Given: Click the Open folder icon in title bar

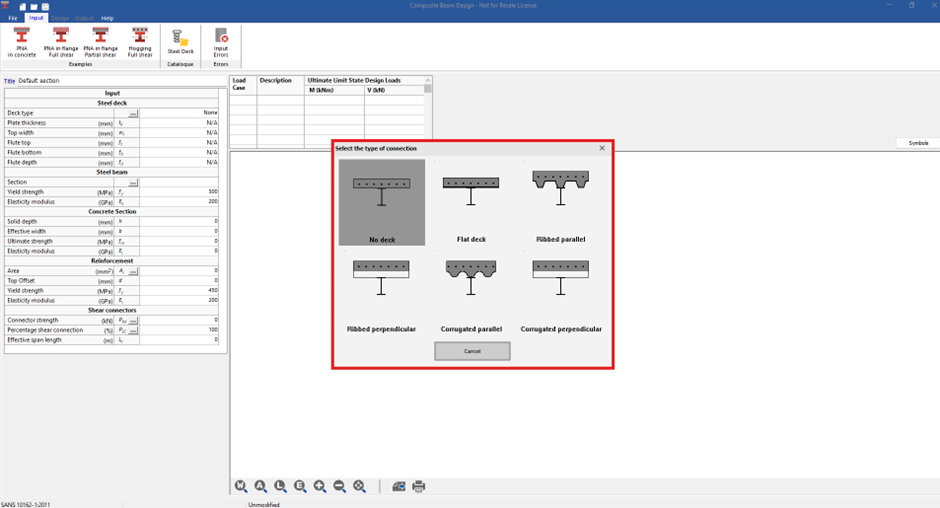Looking at the screenshot, I should click(34, 7).
